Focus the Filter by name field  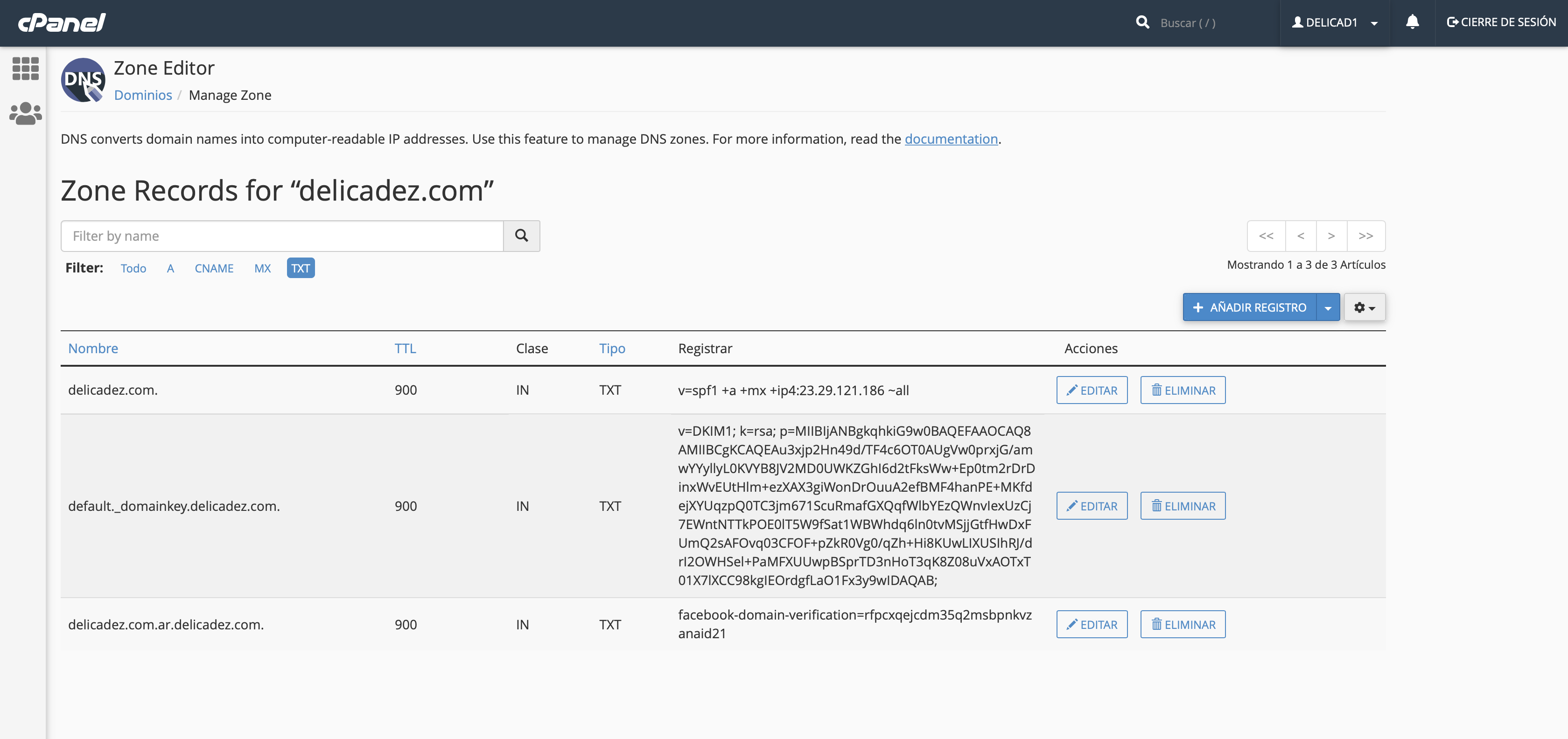pyautogui.click(x=282, y=236)
